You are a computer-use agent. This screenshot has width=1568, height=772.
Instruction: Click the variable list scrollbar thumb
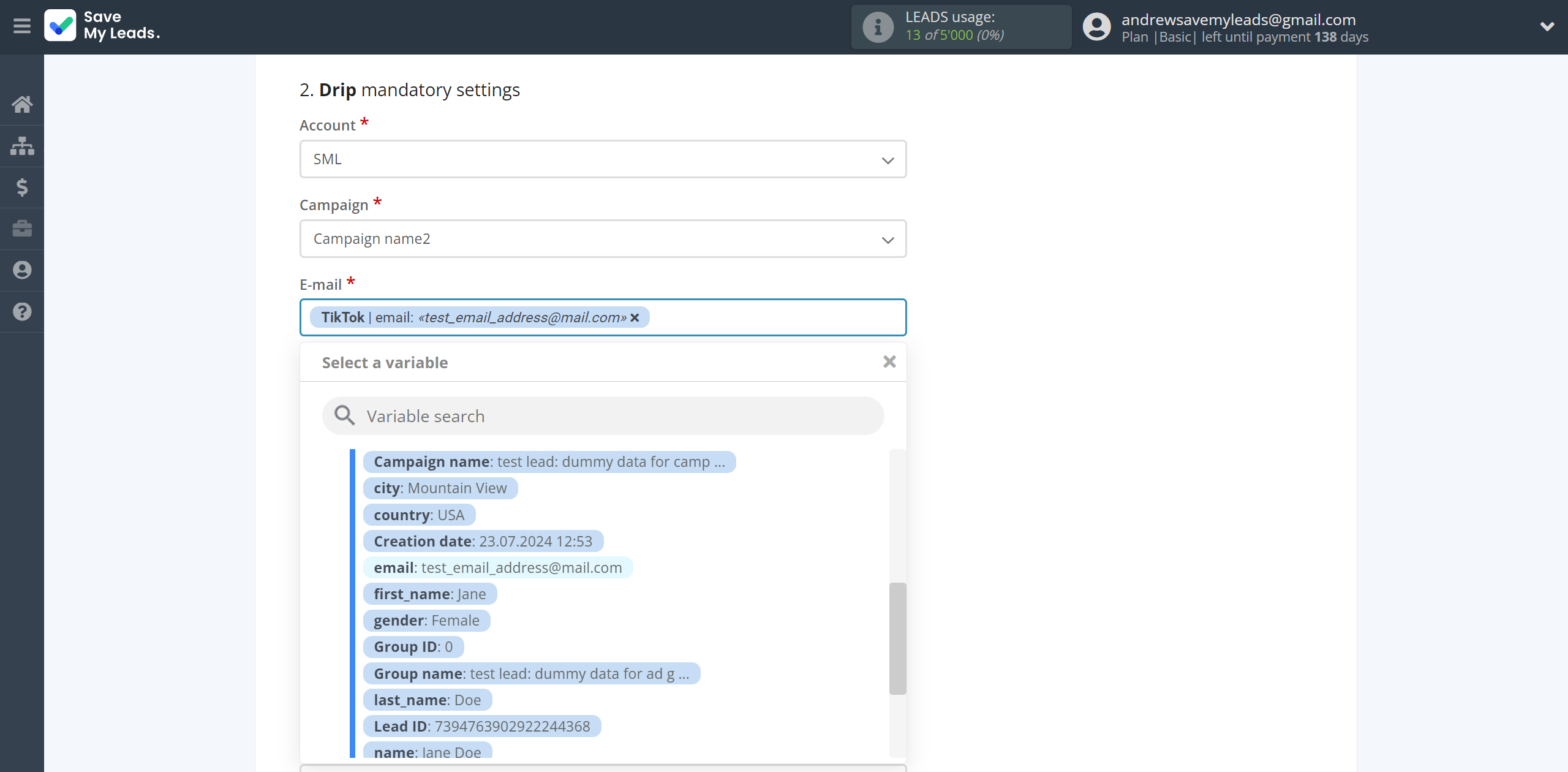(x=897, y=638)
